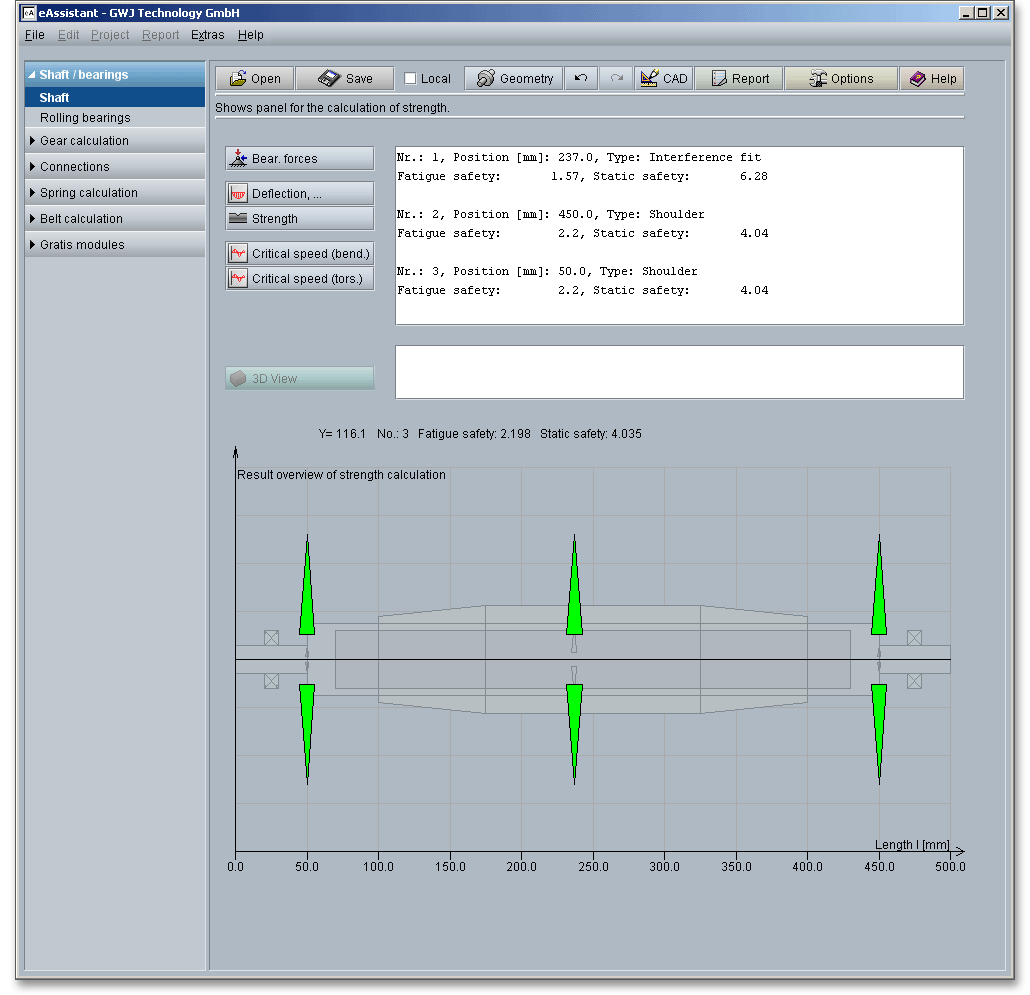Click the Critical speed (bend.) button
This screenshot has height=995, width=1030.
pos(299,254)
